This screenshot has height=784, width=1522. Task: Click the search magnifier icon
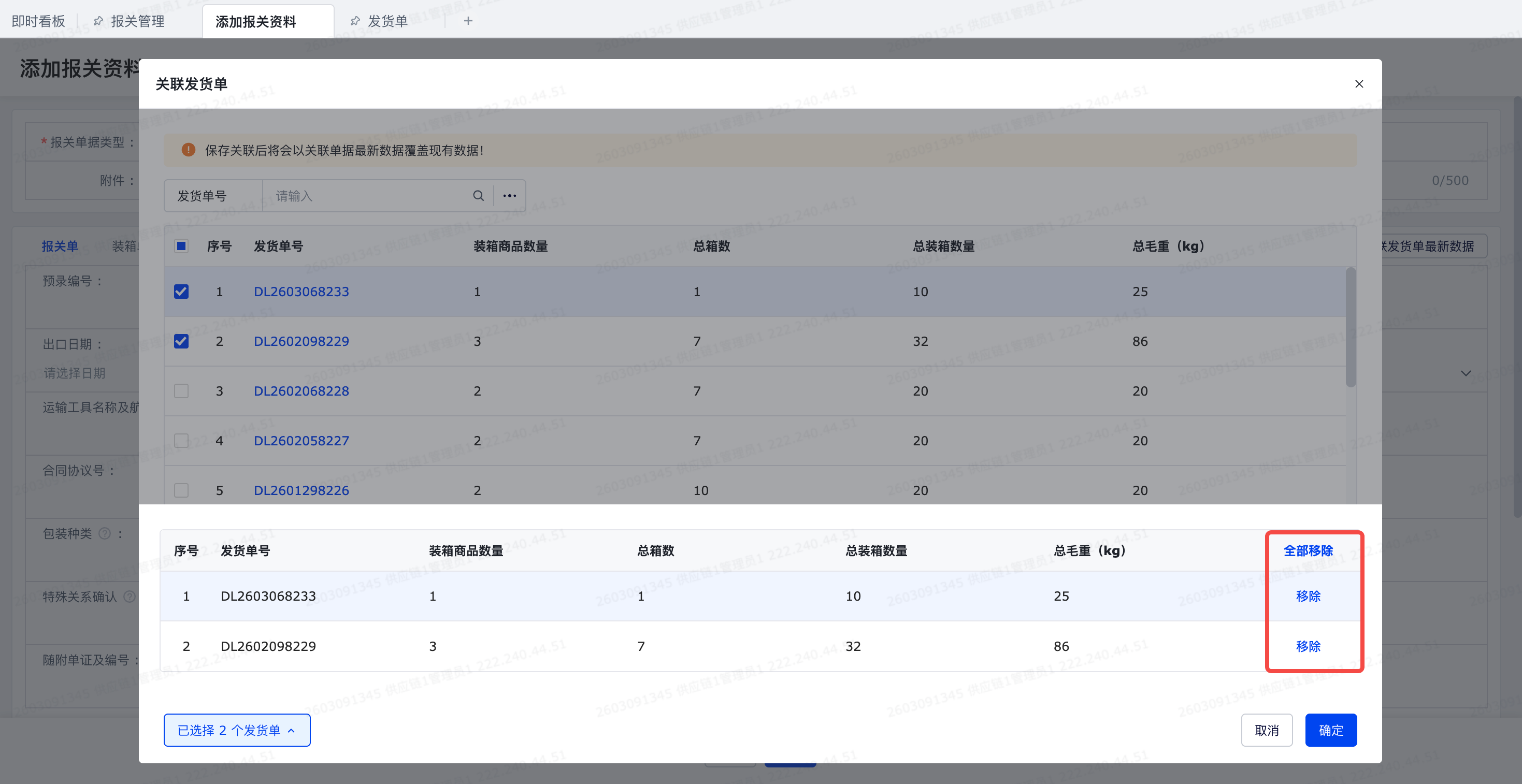click(x=478, y=196)
